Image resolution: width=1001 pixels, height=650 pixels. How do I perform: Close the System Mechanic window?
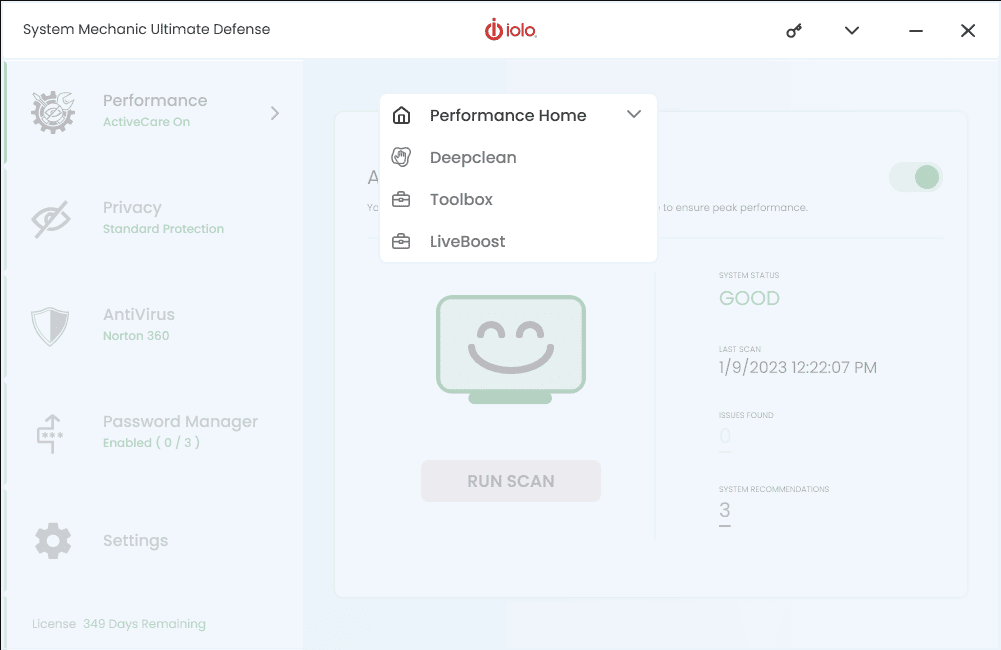pos(968,31)
